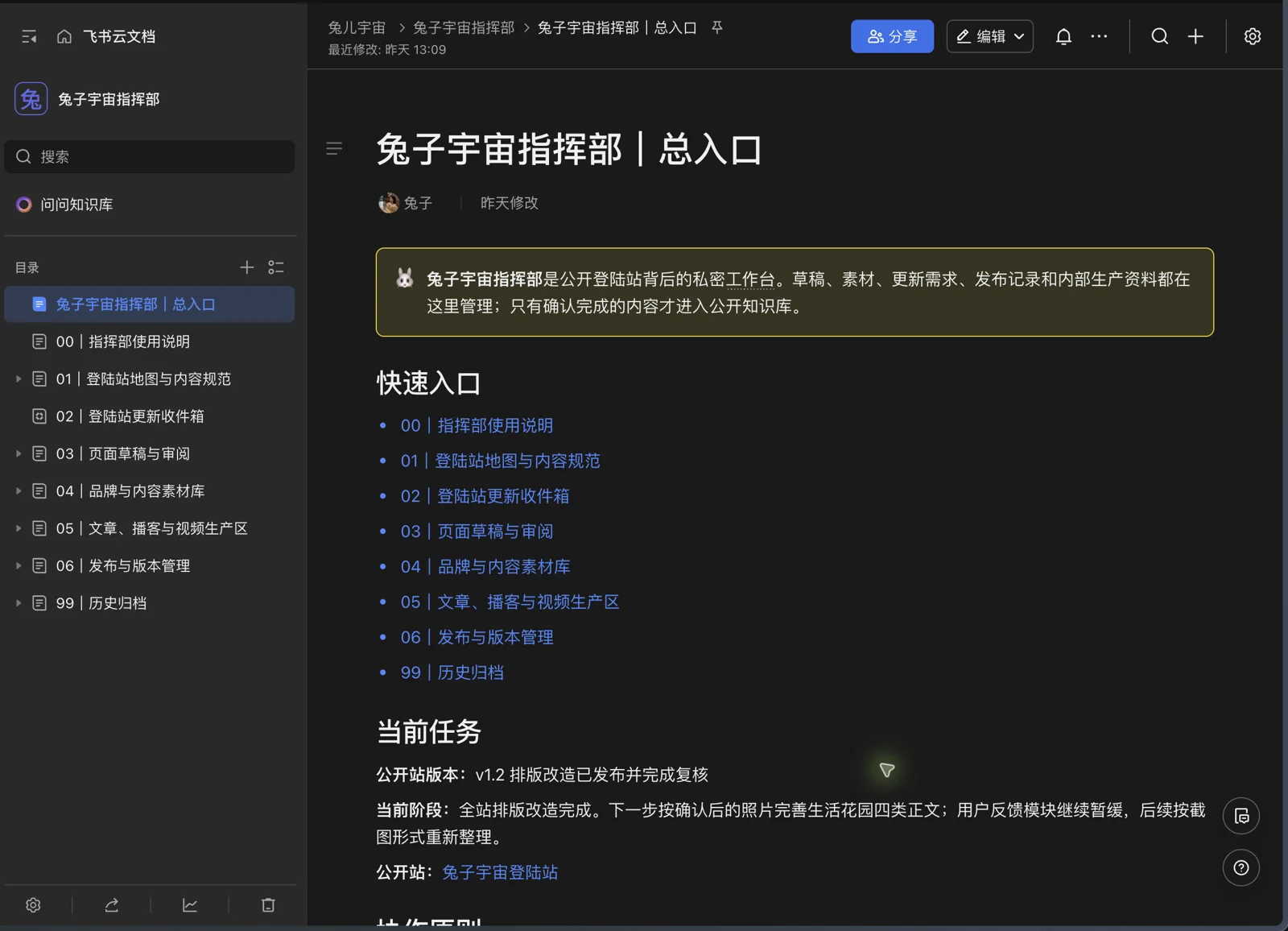This screenshot has height=931, width=1288.
Task: Click the 搜索 field in the sidebar
Action: pos(150,156)
